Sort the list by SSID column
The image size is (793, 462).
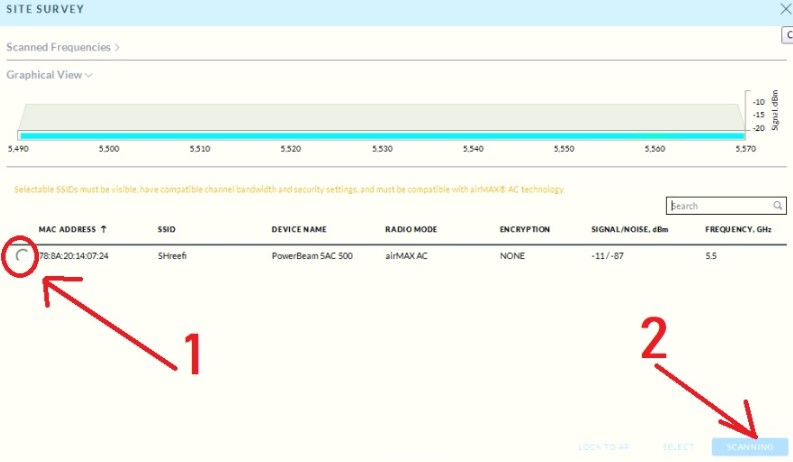pos(167,230)
